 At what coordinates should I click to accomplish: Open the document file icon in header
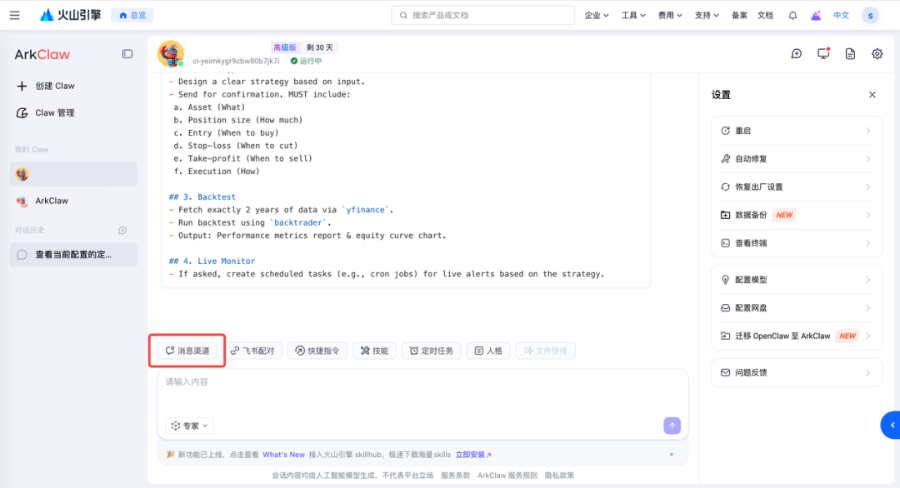click(x=850, y=54)
